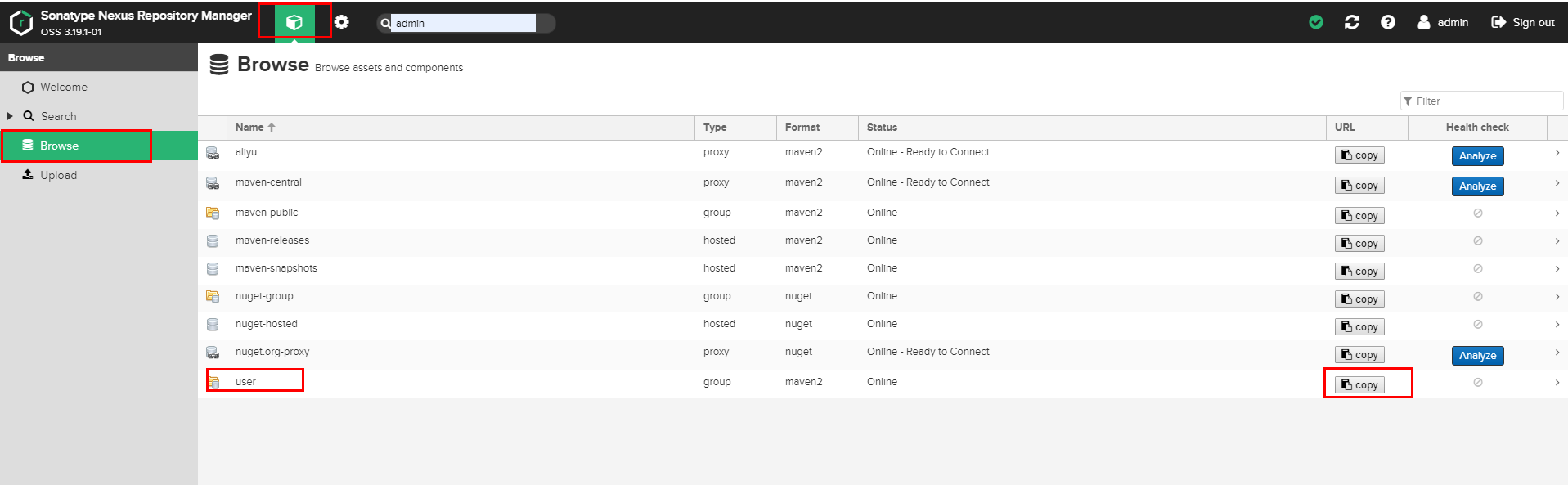Analyze the nuget.org-proxy repository
This screenshot has height=485, width=1568.
click(1477, 356)
